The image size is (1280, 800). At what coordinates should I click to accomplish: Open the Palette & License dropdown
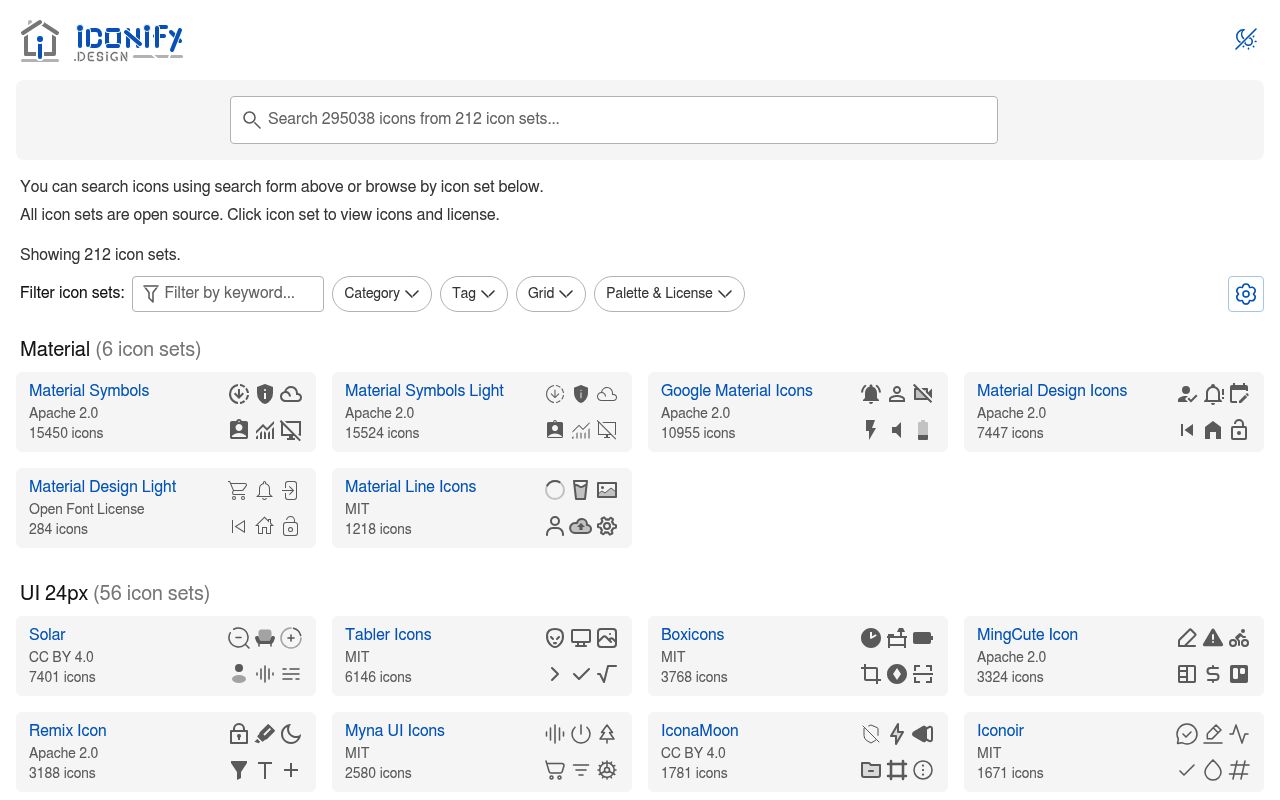(669, 294)
